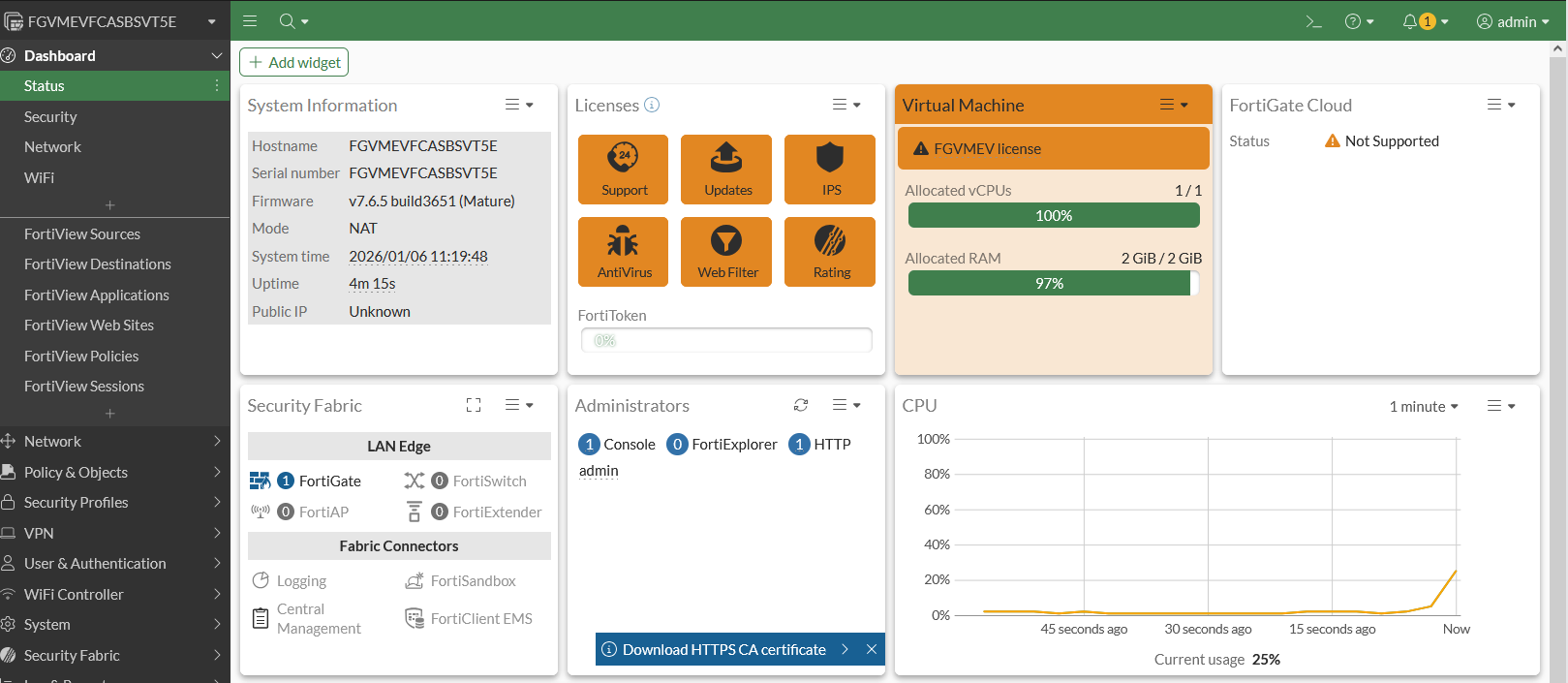1568x683 pixels.
Task: Open the CPU time range dropdown
Action: [1423, 406]
